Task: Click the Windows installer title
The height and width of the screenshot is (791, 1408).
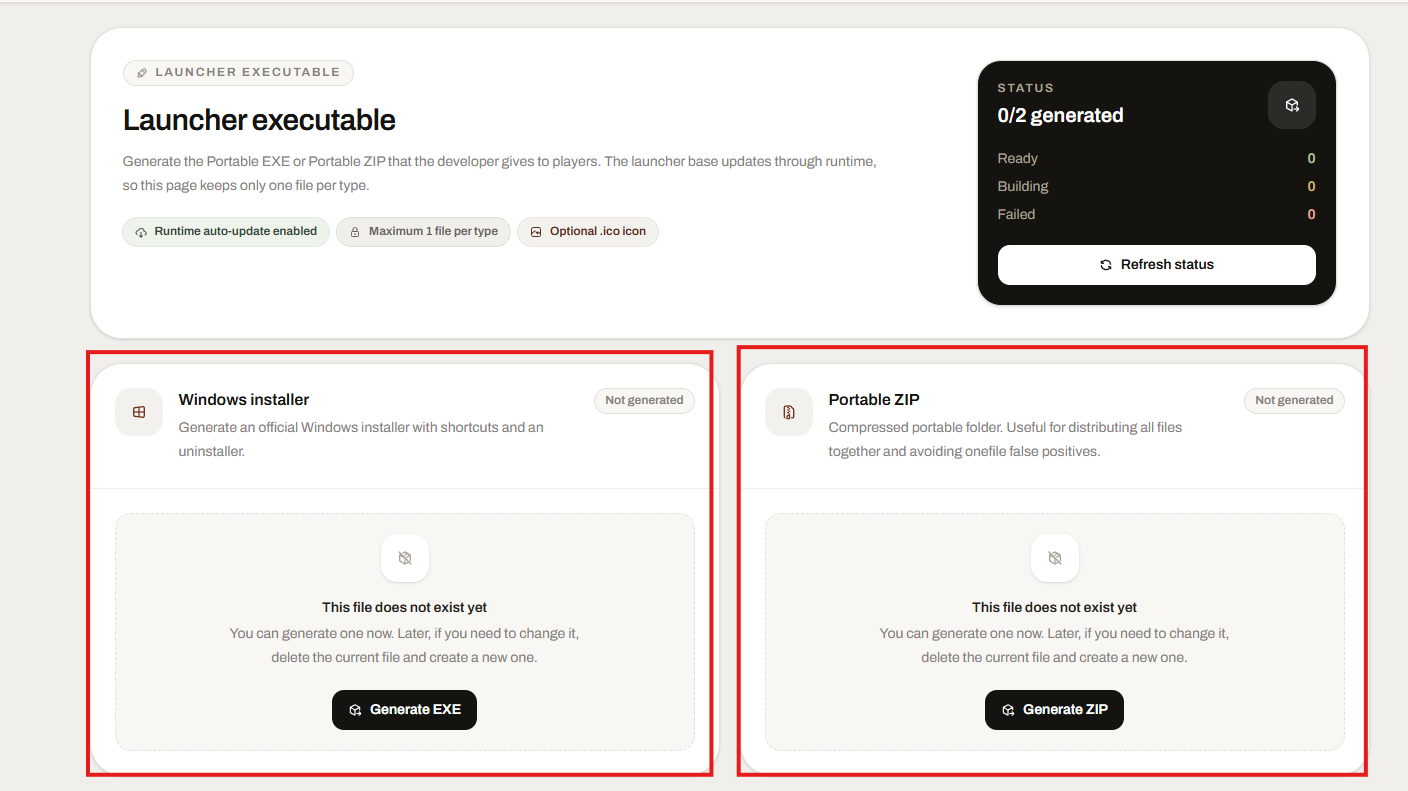Action: click(x=244, y=400)
